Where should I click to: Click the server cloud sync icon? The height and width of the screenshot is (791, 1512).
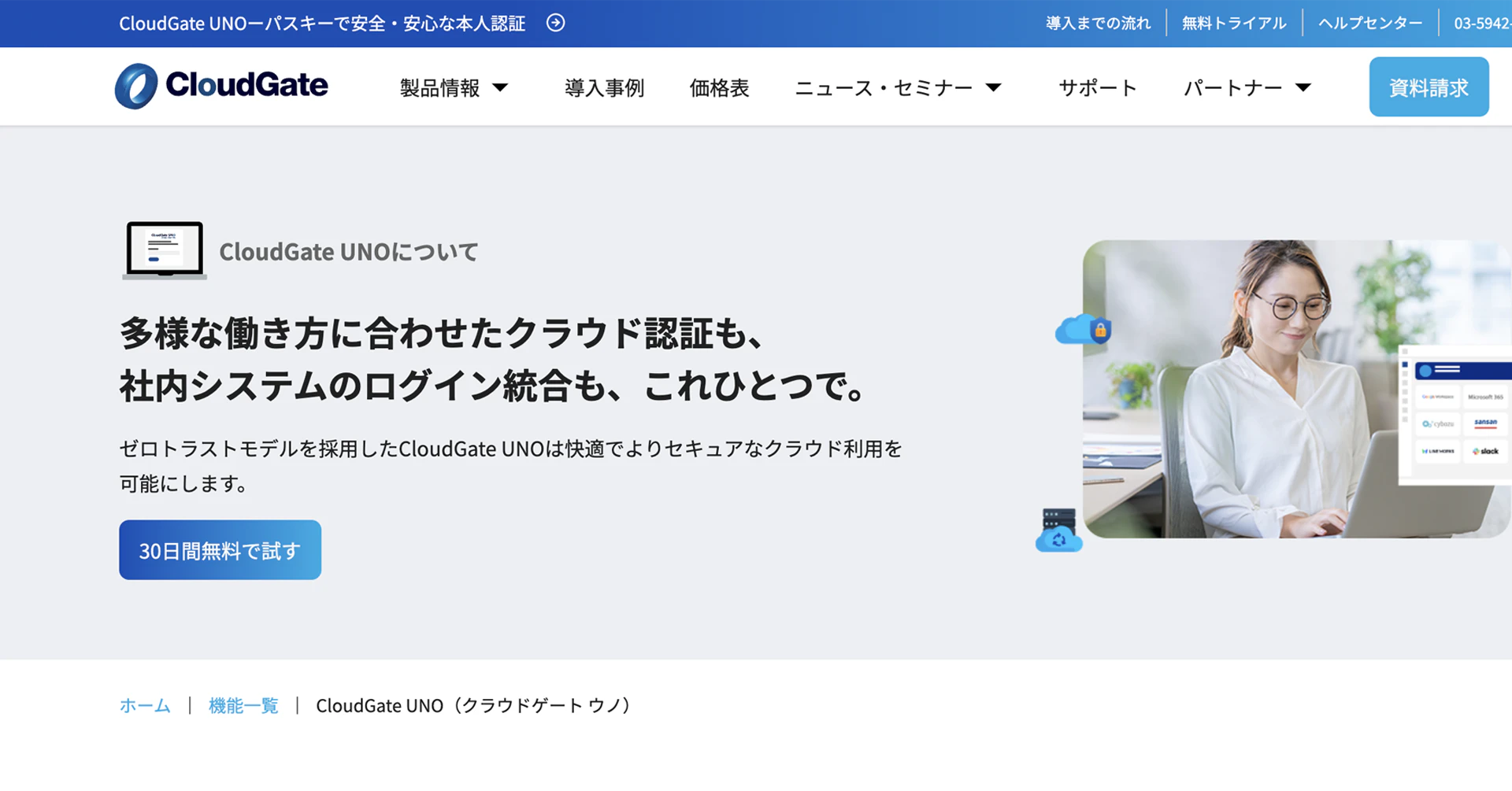pyautogui.click(x=1059, y=530)
